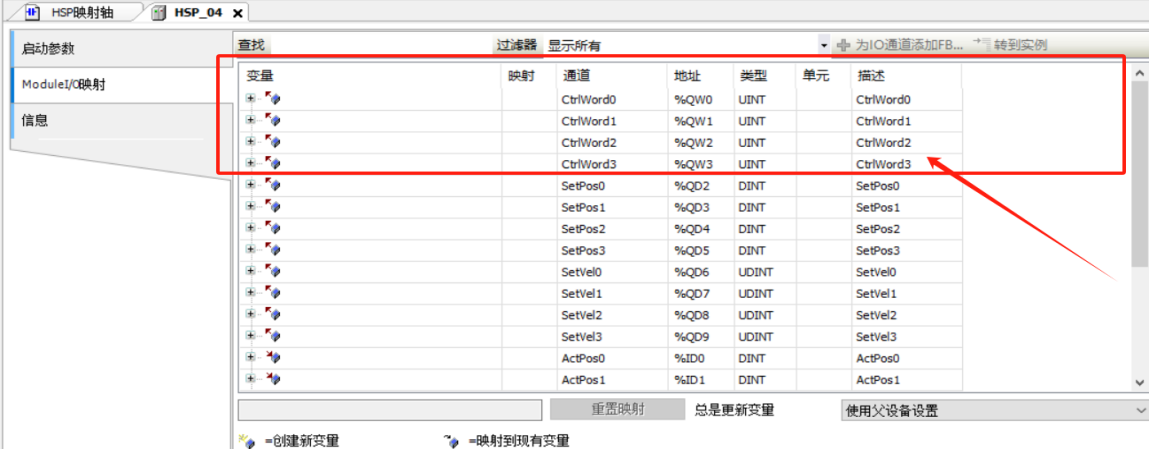Viewport: 1149px width, 449px height.
Task: Click the SetPos3 description cell
Action: pos(906,251)
